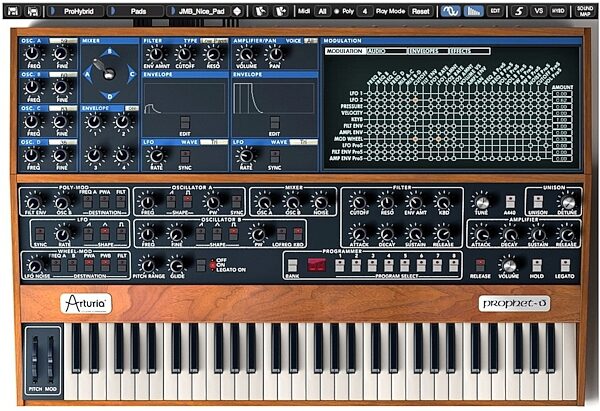Select the Prophet 5 mode icon
Viewport: 600px width, 411px height.
pos(518,11)
